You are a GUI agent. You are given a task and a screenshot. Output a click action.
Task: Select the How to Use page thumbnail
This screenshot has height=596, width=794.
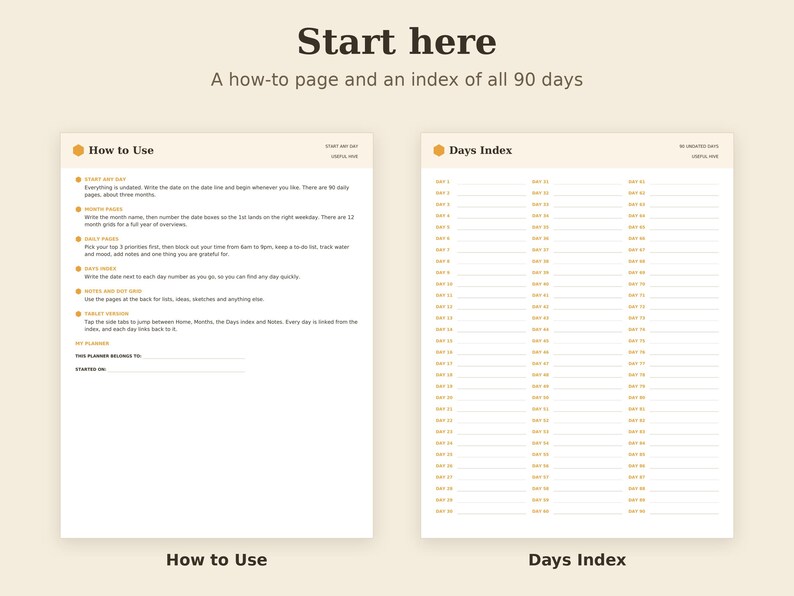pyautogui.click(x=217, y=335)
